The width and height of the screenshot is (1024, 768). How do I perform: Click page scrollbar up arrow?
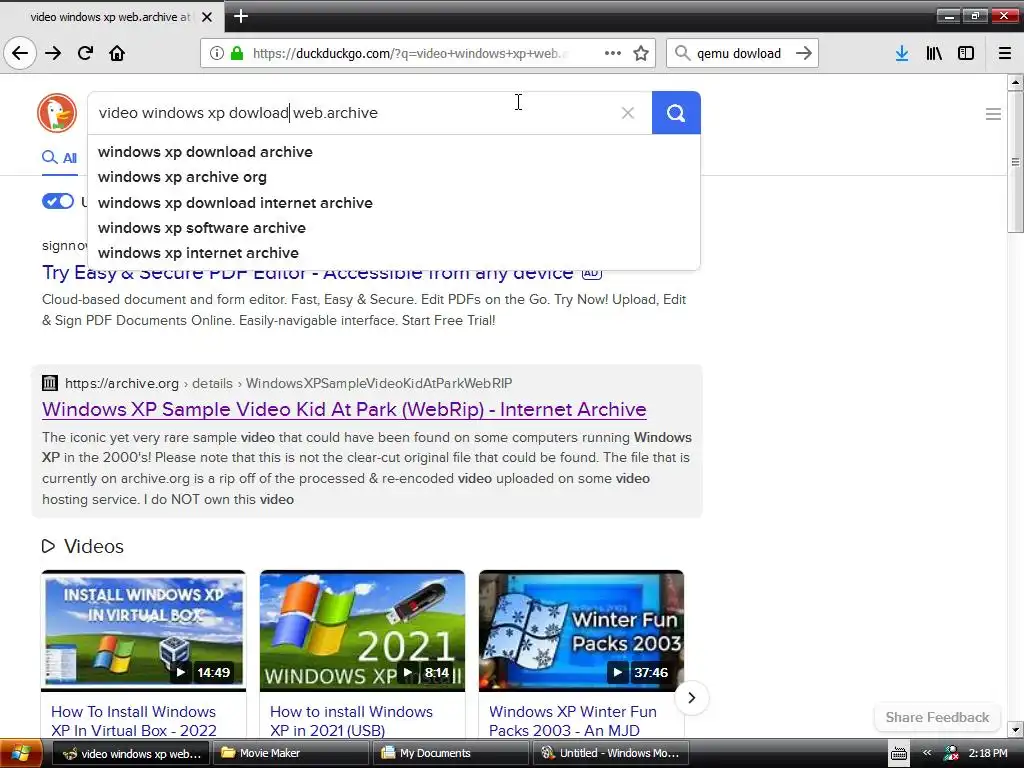point(1015,82)
